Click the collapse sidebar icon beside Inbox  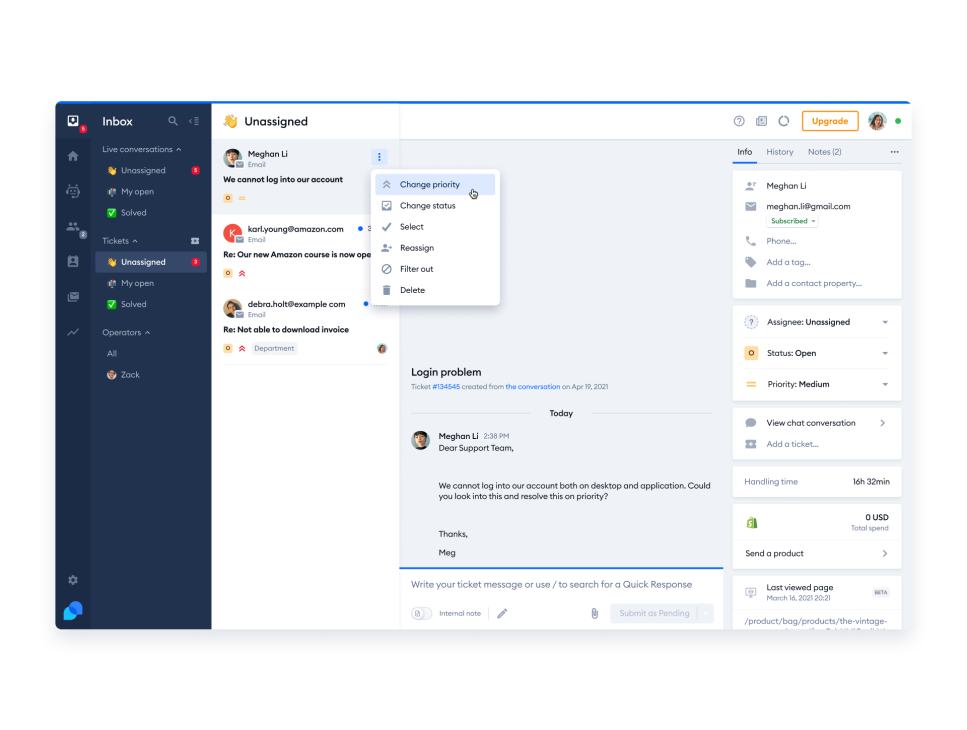click(194, 121)
